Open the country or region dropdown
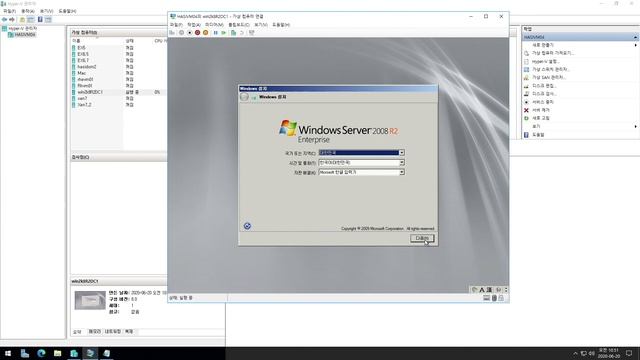This screenshot has width=640, height=360. click(x=401, y=153)
